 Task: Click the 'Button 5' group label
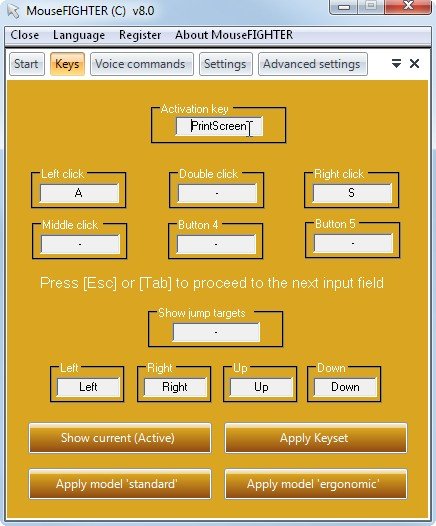(335, 224)
